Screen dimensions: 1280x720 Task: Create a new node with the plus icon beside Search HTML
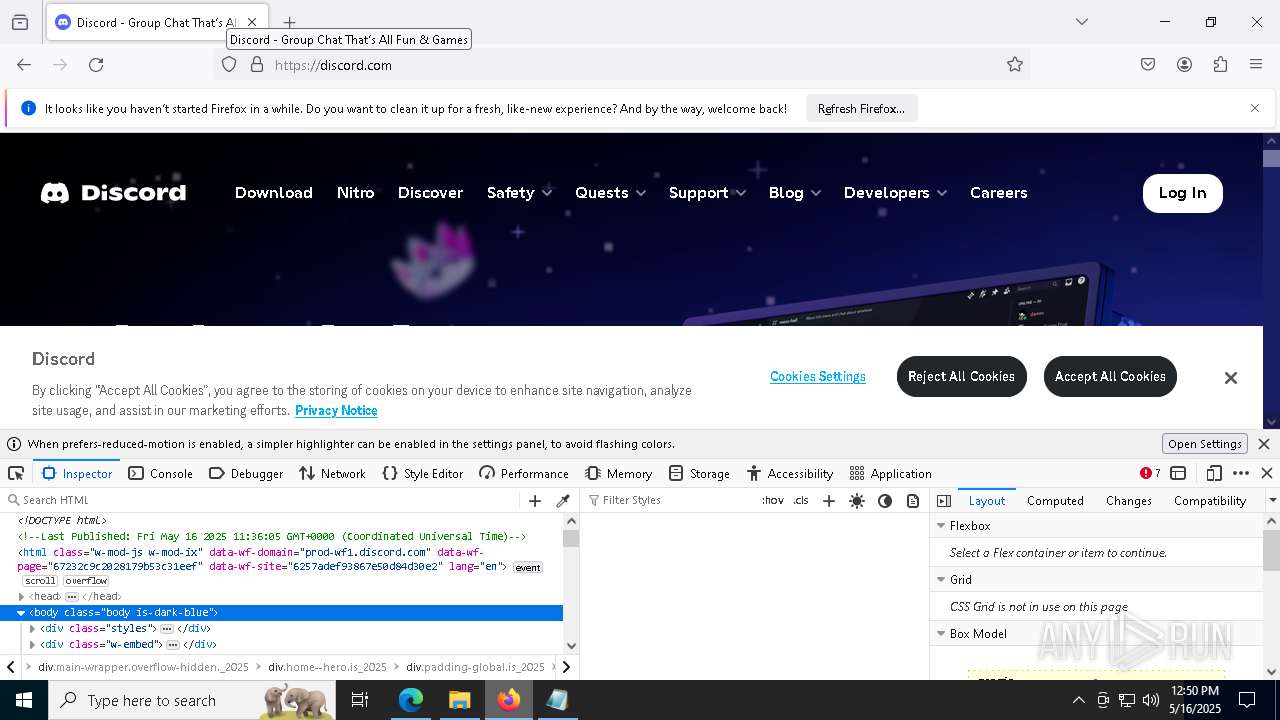coord(535,501)
